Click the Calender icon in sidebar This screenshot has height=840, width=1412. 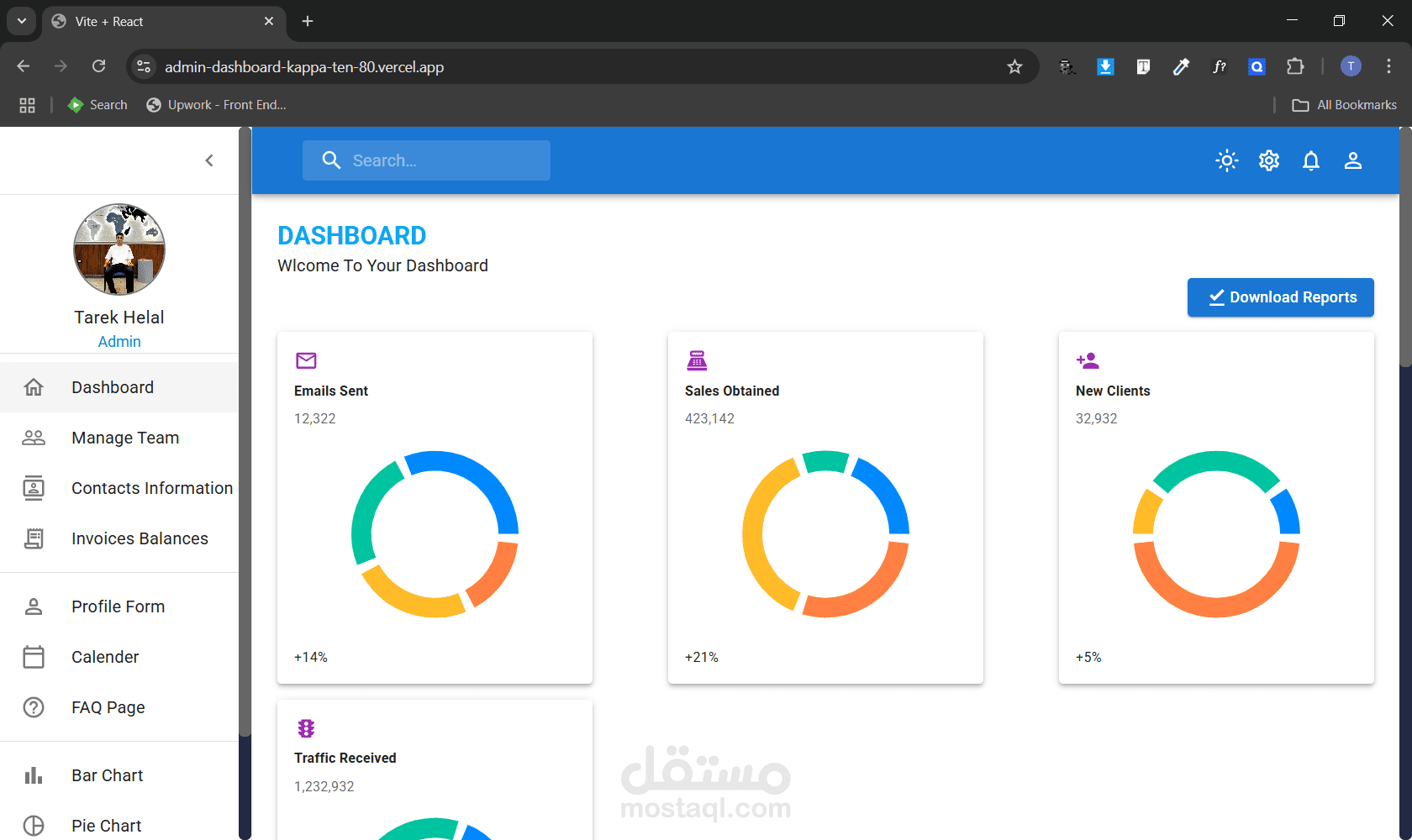pyautogui.click(x=34, y=657)
